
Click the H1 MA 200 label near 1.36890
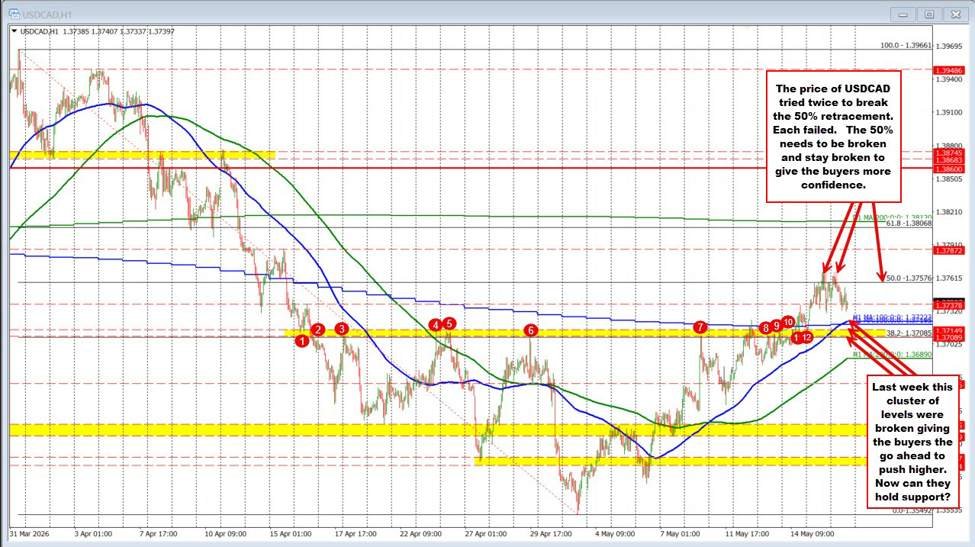892,355
